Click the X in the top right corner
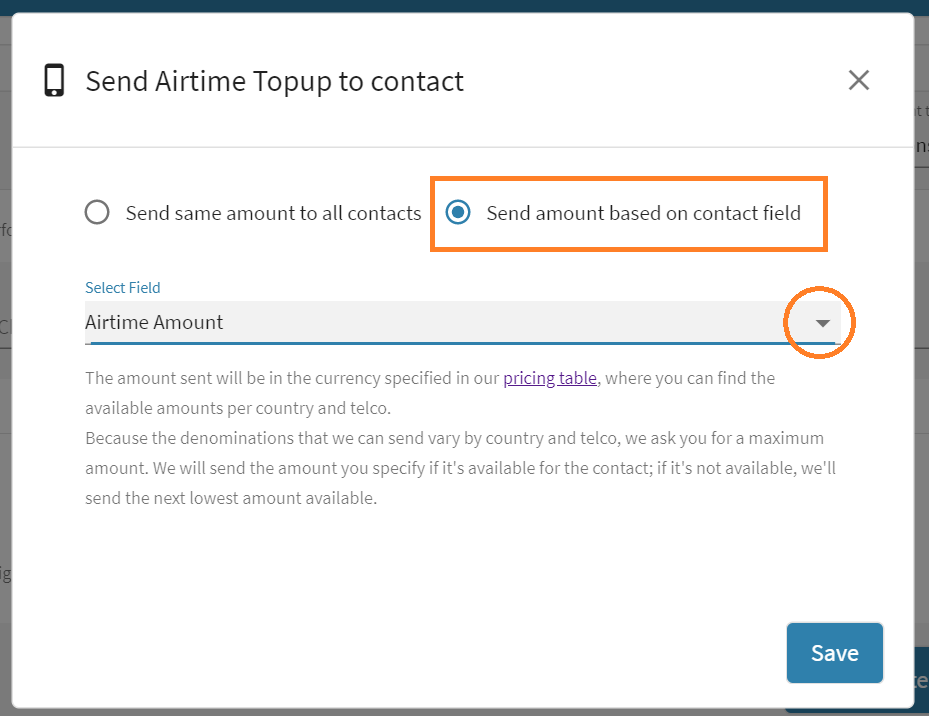Image resolution: width=929 pixels, height=716 pixels. point(858,80)
